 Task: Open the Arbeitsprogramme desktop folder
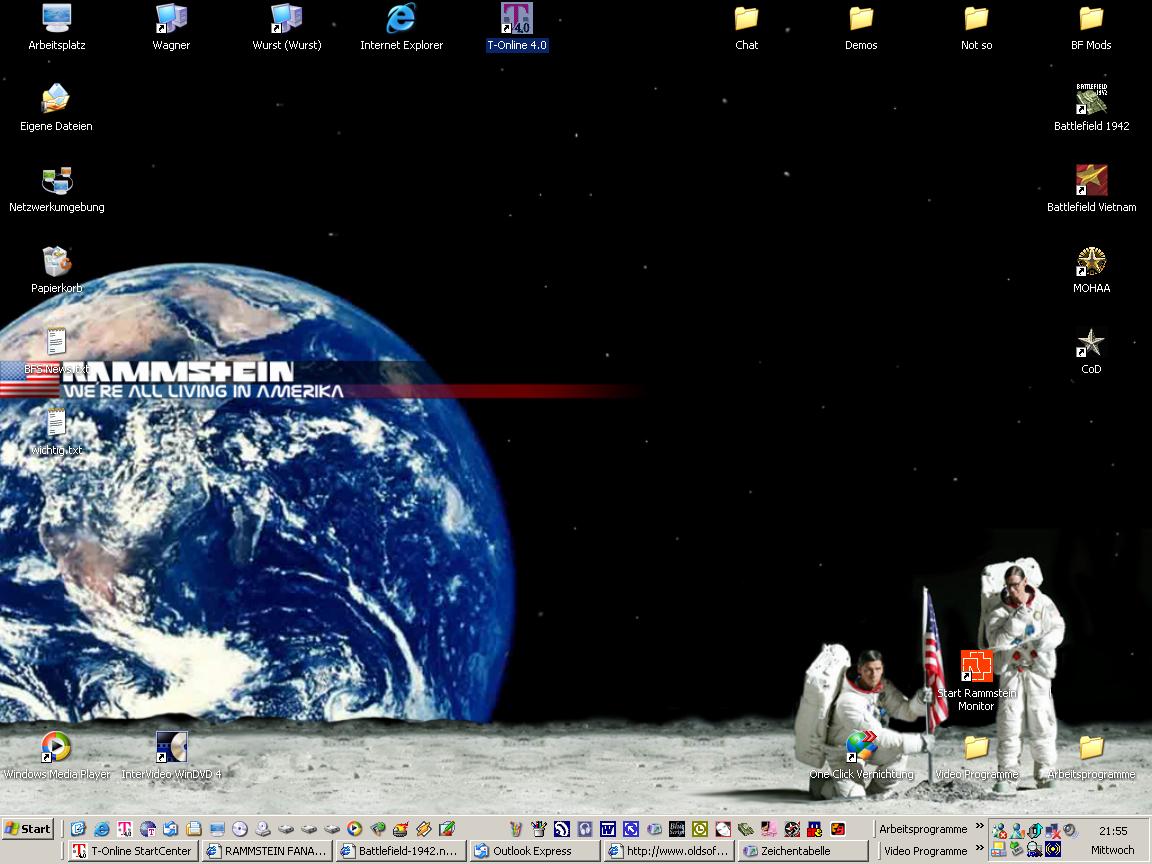pos(1091,757)
